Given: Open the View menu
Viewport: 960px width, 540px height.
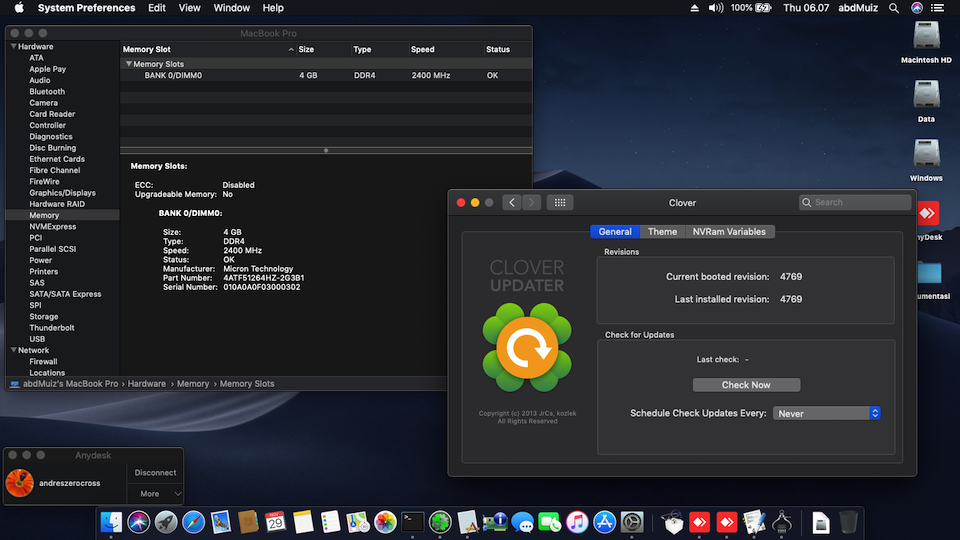Looking at the screenshot, I should [189, 8].
